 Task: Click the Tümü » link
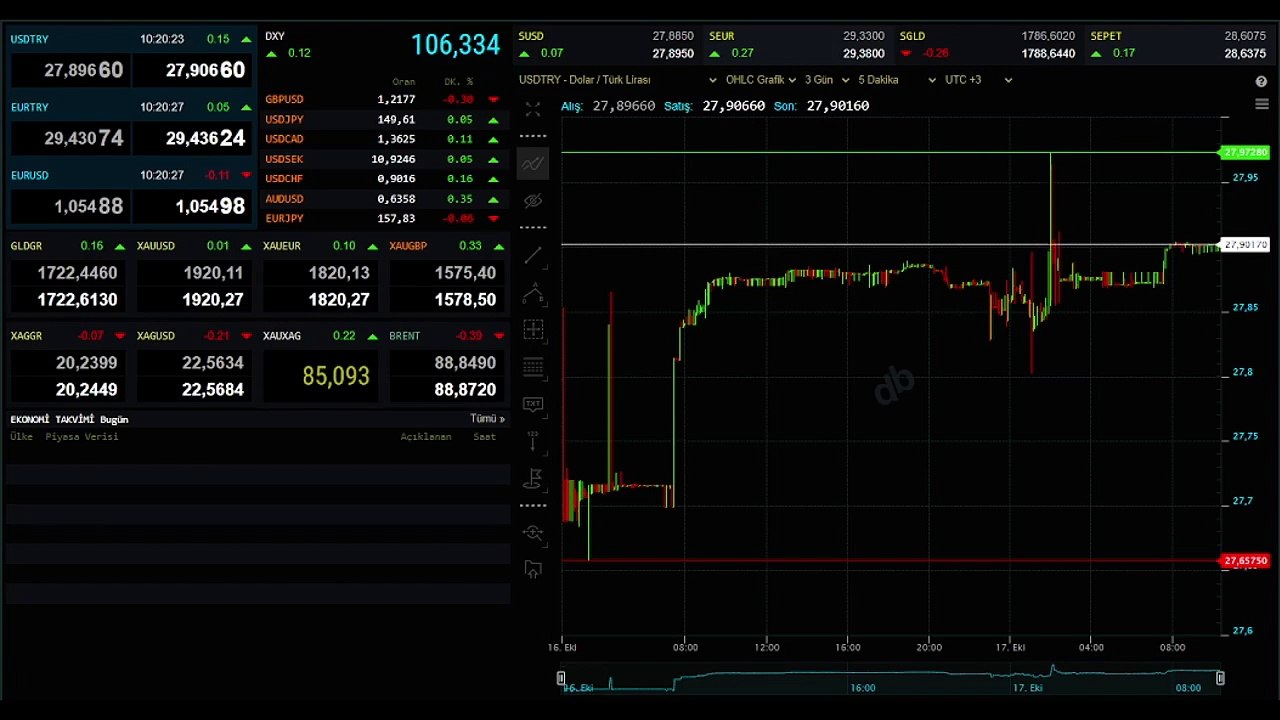click(x=487, y=419)
